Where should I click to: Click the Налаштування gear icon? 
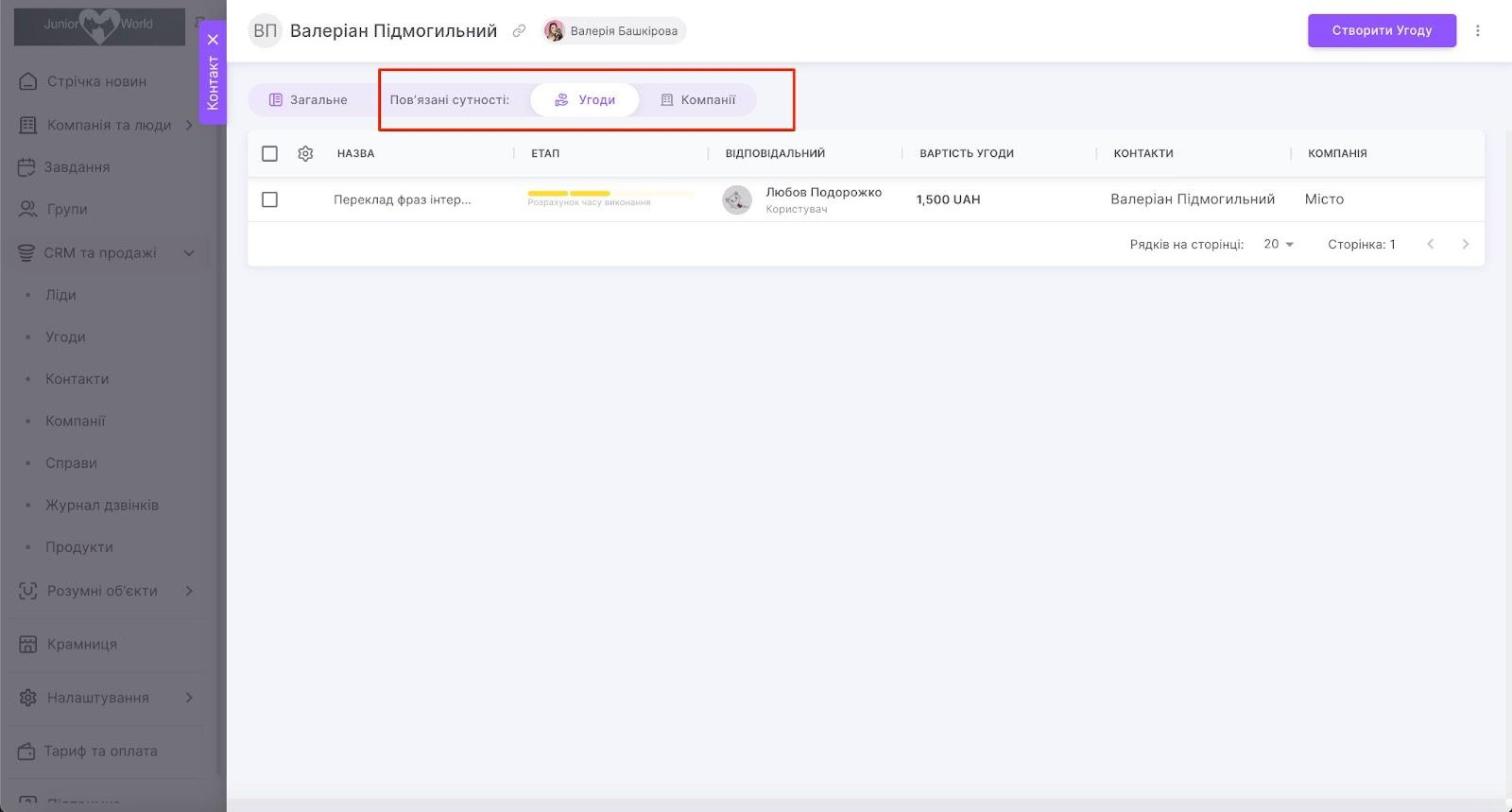(x=28, y=698)
